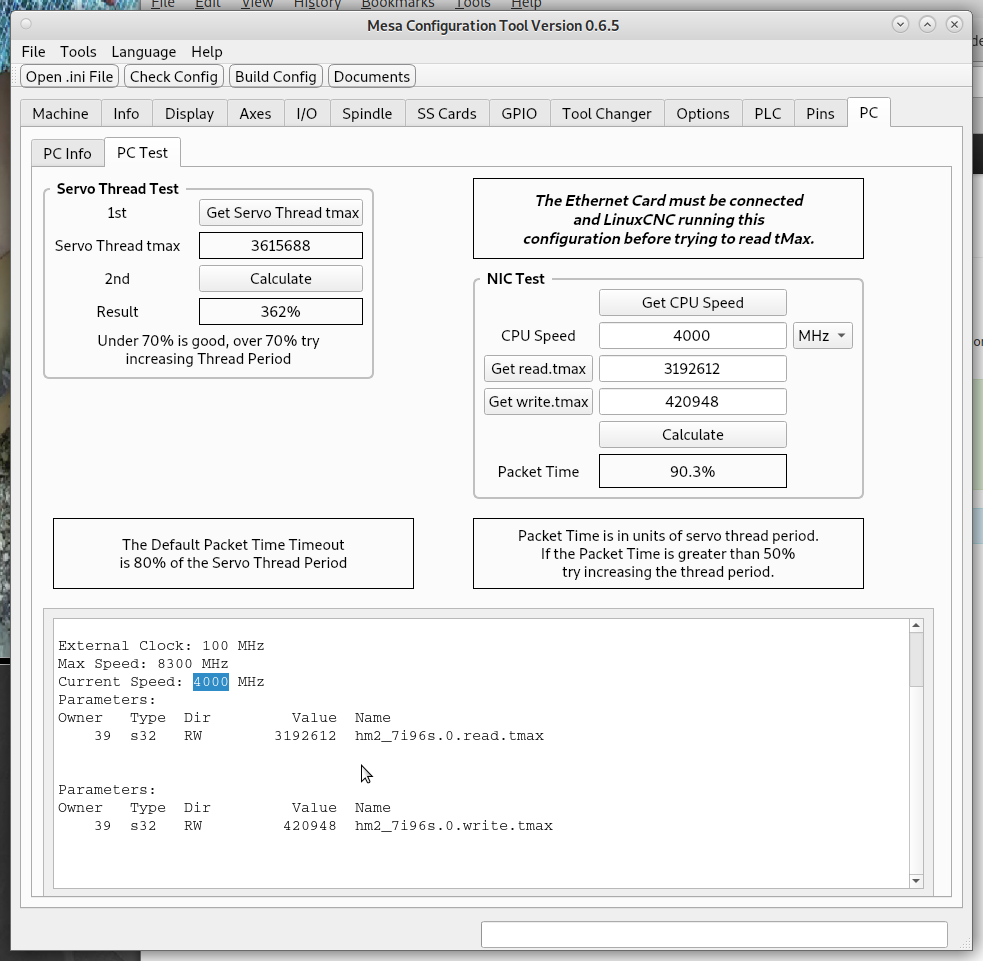Click the write.tmax 420948 field
This screenshot has height=961, width=983.
(x=693, y=402)
